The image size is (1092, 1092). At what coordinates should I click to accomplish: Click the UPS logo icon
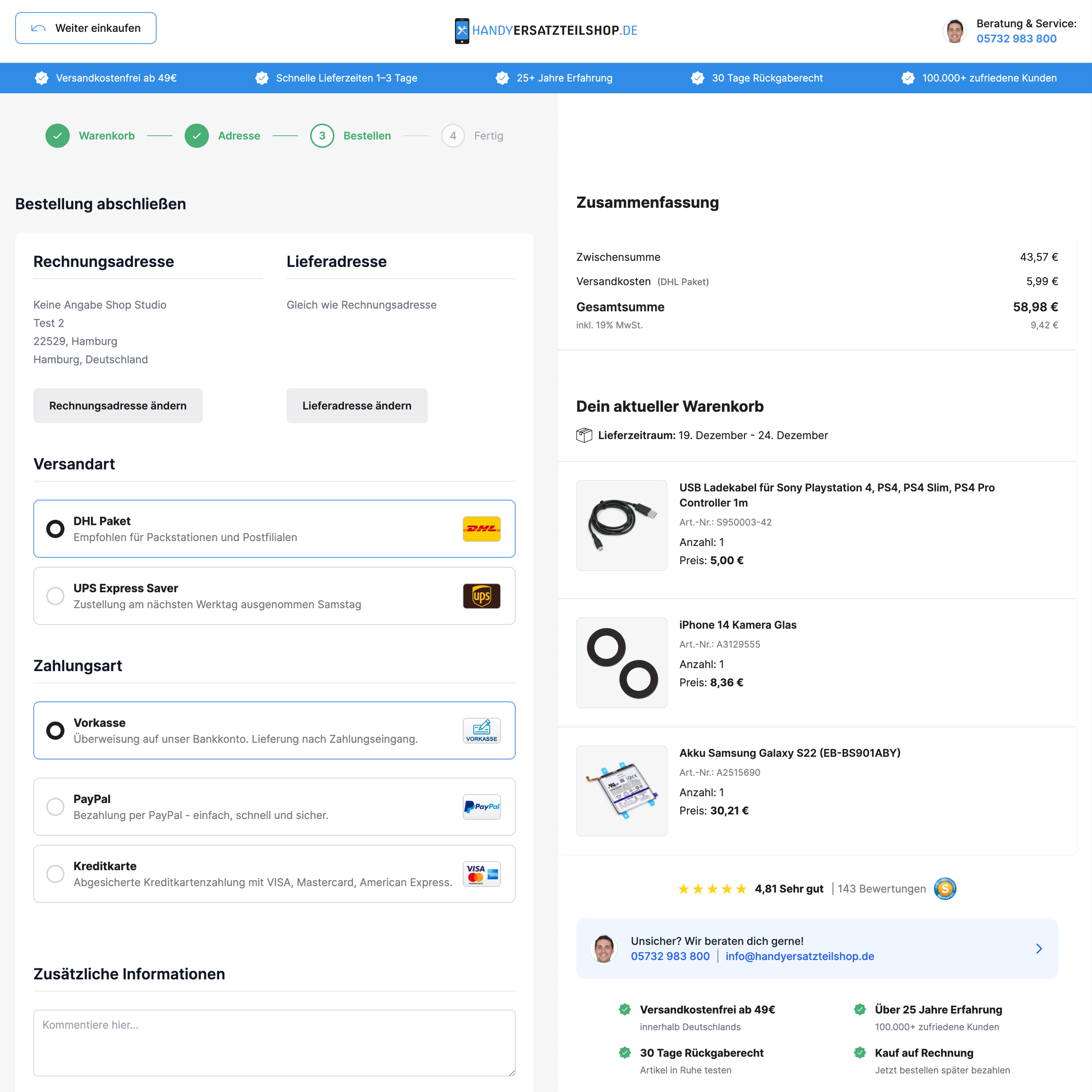point(482,596)
